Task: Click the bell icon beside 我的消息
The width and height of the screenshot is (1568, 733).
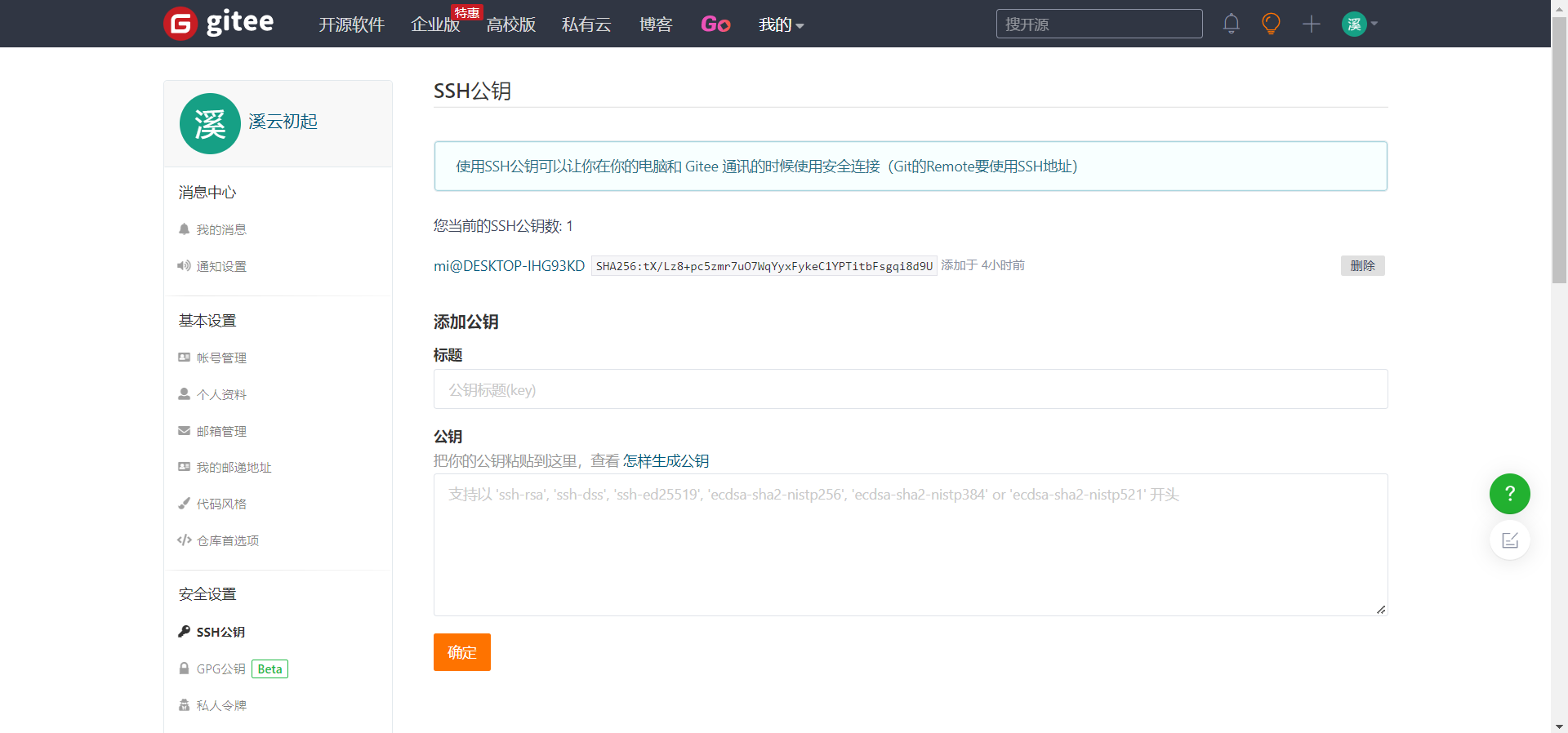Action: (x=184, y=229)
